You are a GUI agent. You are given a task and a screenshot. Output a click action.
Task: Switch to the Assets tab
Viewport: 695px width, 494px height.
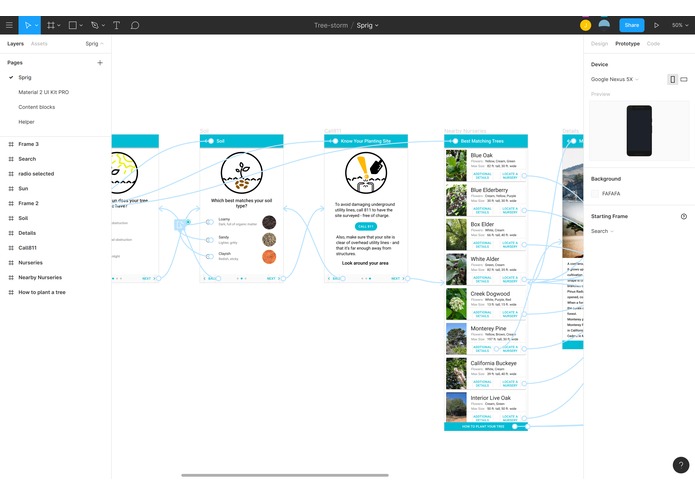[x=39, y=44]
